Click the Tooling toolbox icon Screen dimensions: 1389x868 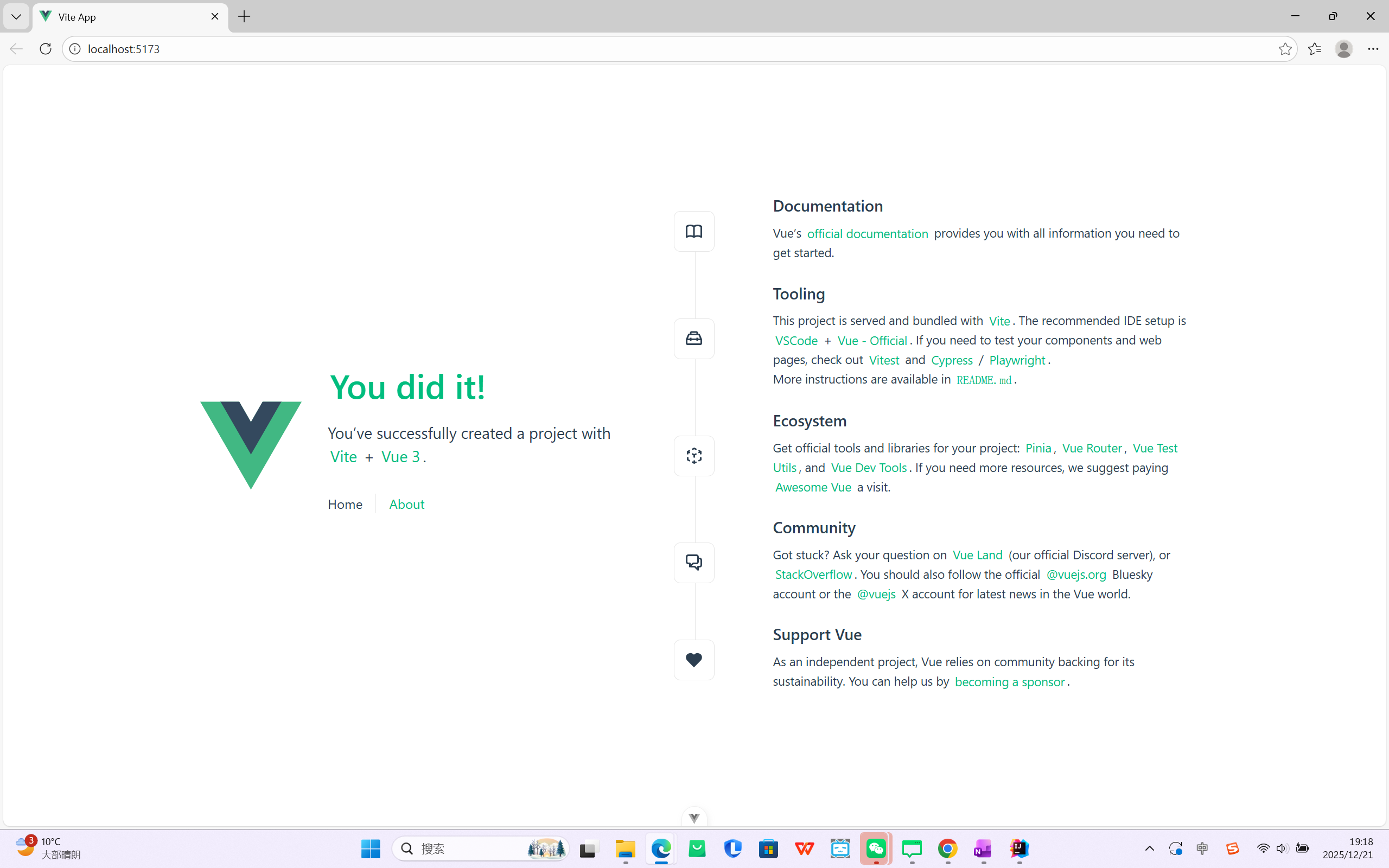tap(694, 339)
